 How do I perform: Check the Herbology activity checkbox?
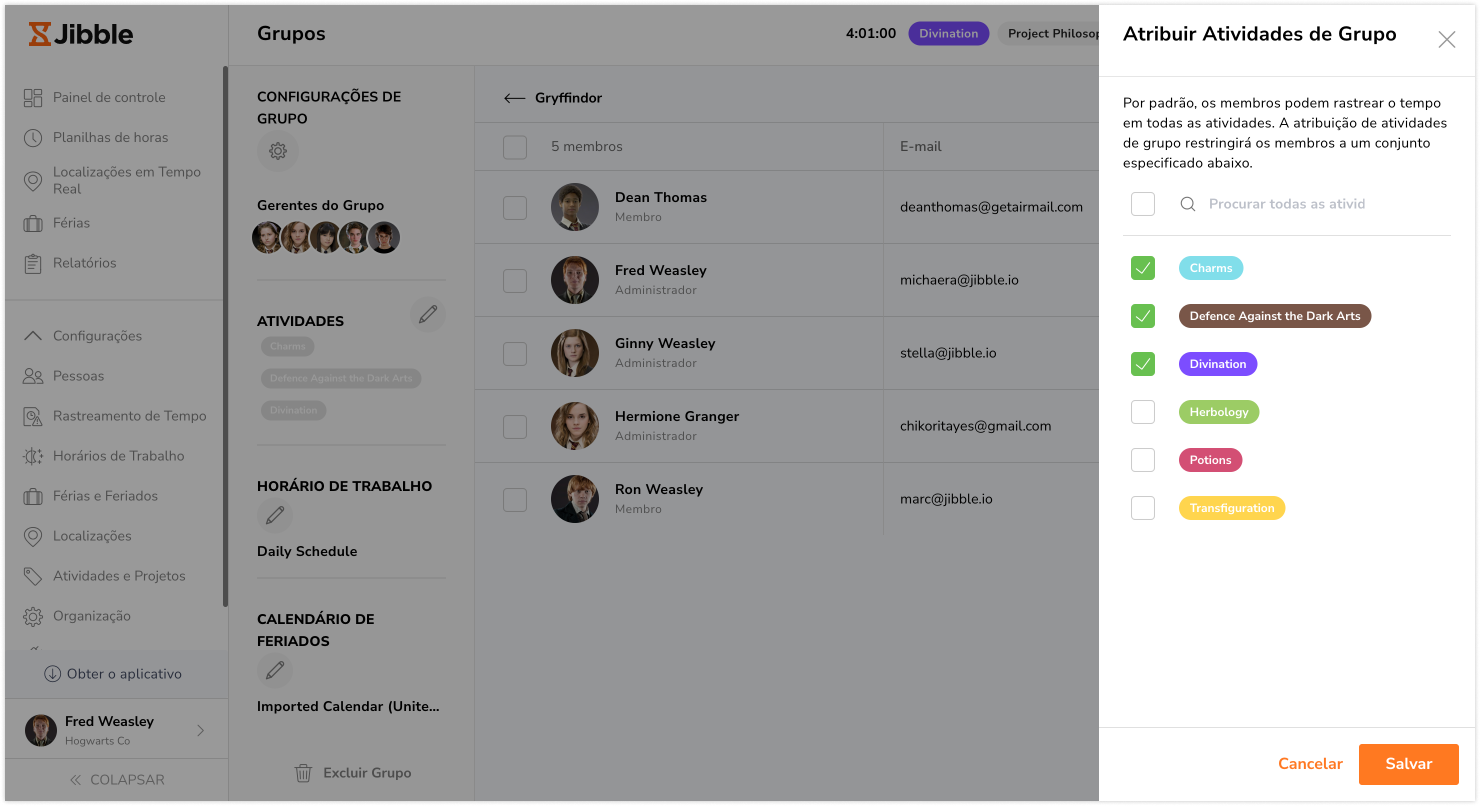point(1143,412)
